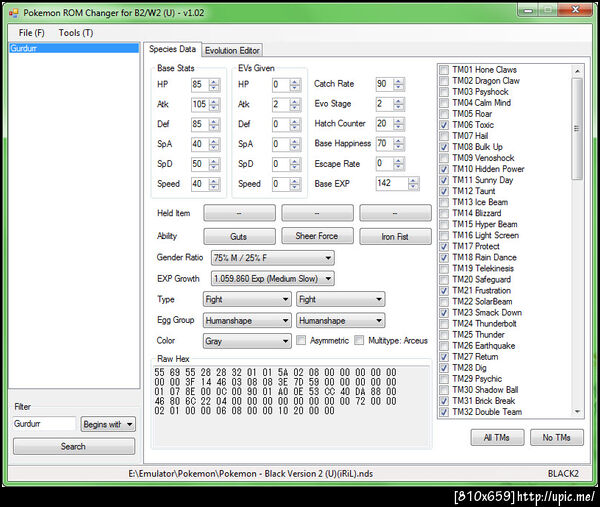The width and height of the screenshot is (600, 507).
Task: Close the Pokemon ROM Changer window
Action: 575,10
